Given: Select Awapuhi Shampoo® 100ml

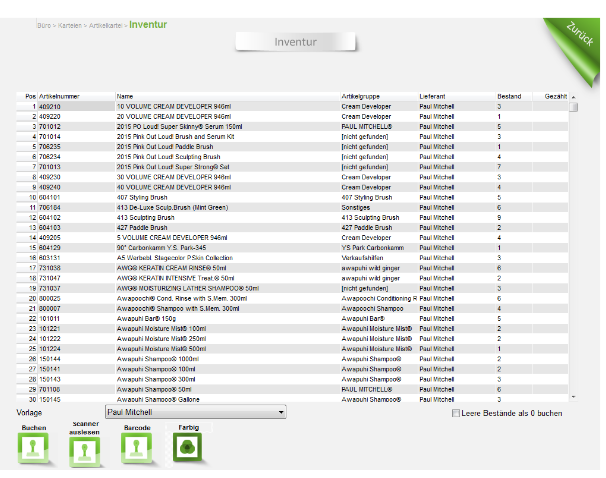Looking at the screenshot, I should coord(156,369).
